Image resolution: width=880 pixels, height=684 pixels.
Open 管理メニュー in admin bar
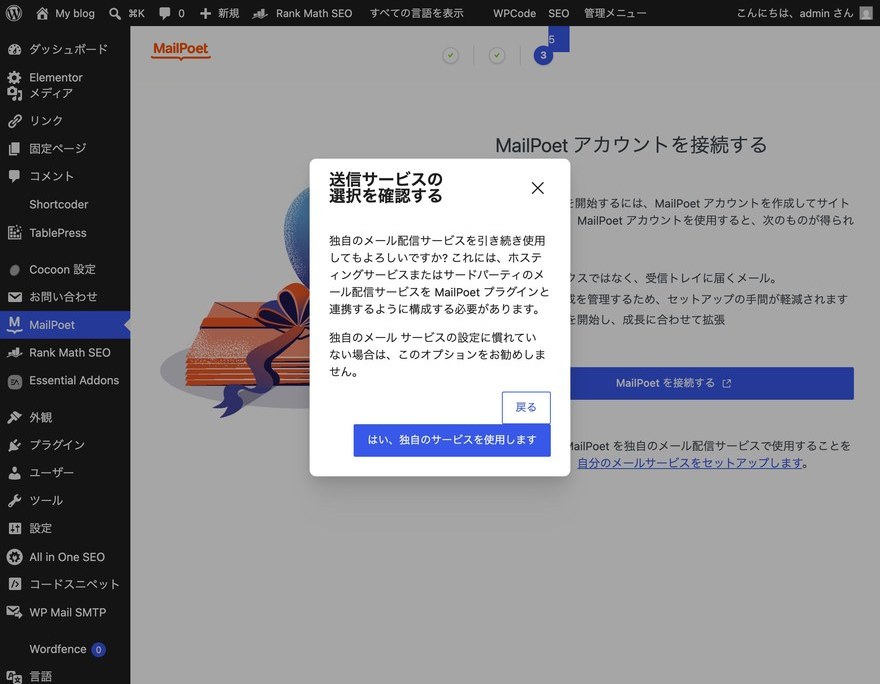tap(615, 13)
